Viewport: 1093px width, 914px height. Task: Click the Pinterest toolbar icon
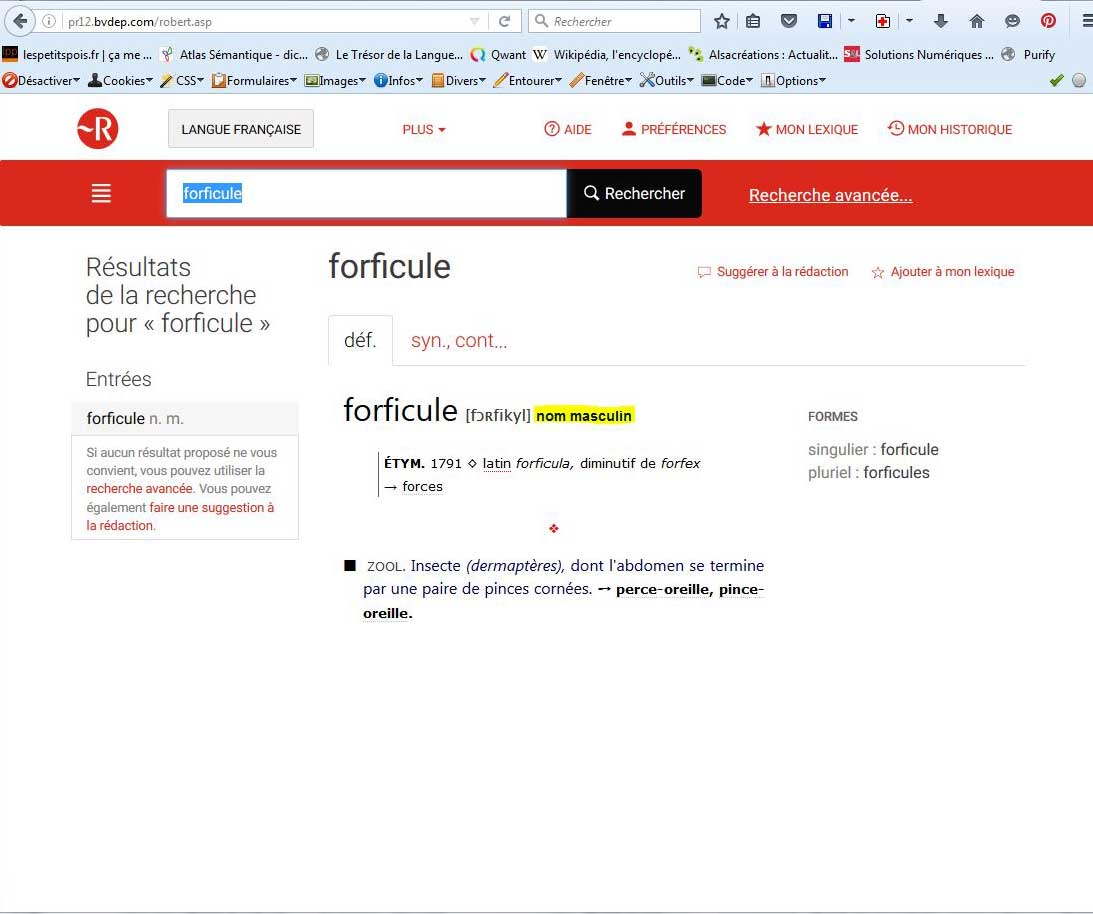(1048, 21)
